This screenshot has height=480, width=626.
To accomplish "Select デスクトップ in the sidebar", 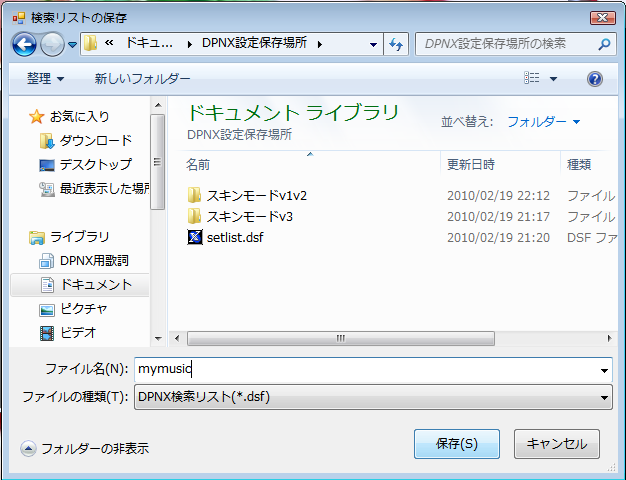I will [x=96, y=165].
